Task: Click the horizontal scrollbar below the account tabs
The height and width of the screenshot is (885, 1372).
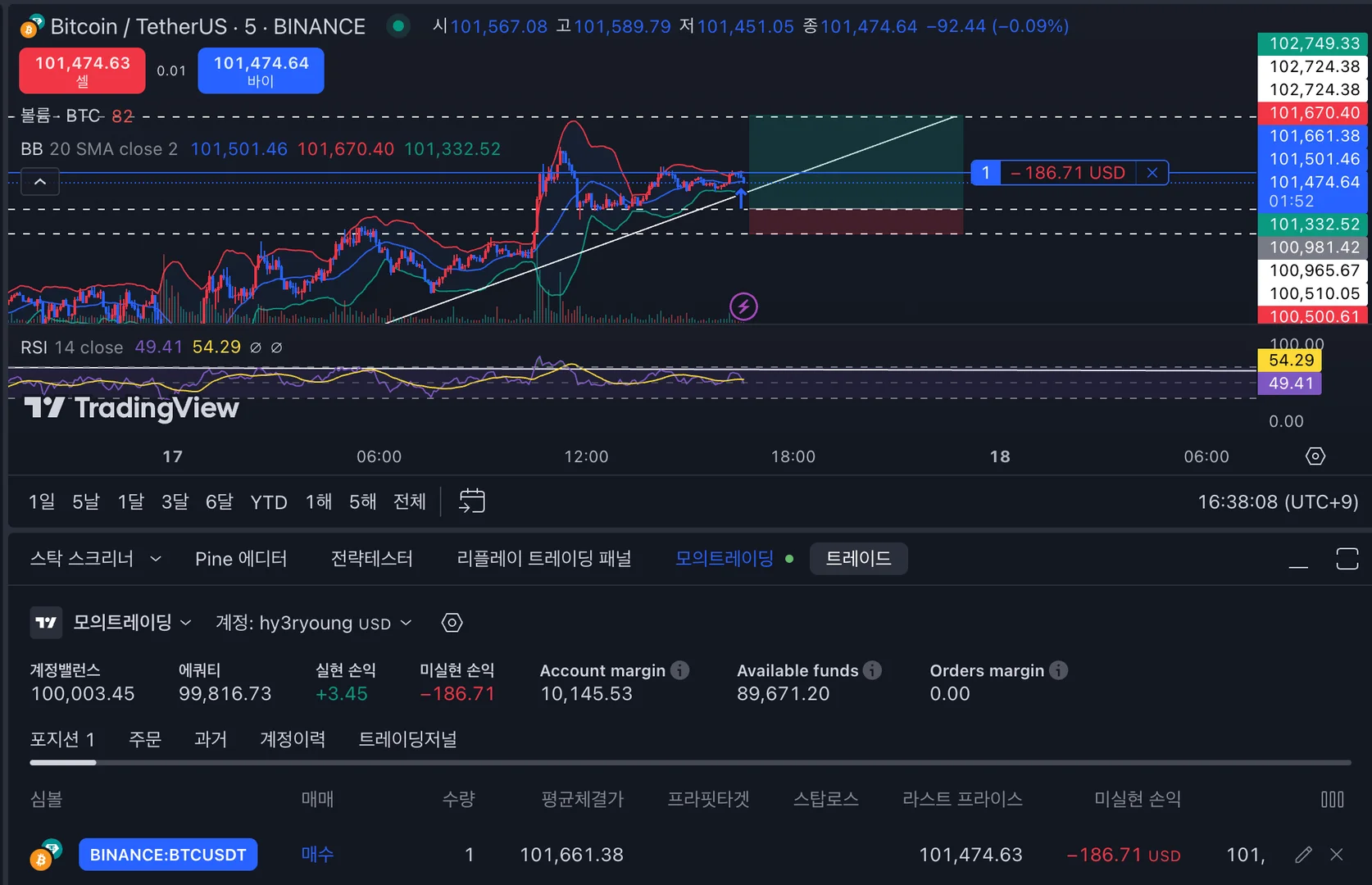Action: [x=690, y=762]
